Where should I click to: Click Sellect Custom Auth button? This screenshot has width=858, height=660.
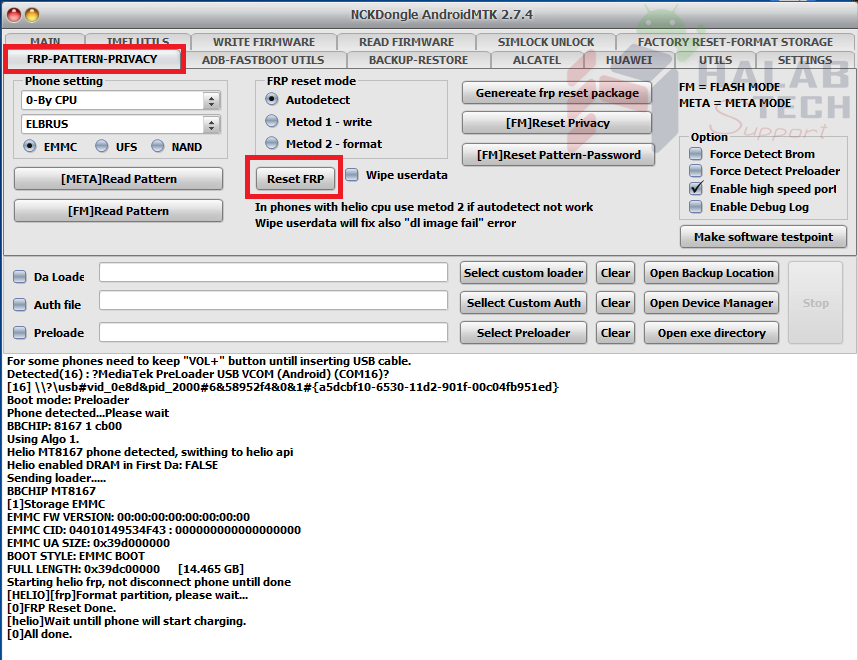[x=523, y=303]
